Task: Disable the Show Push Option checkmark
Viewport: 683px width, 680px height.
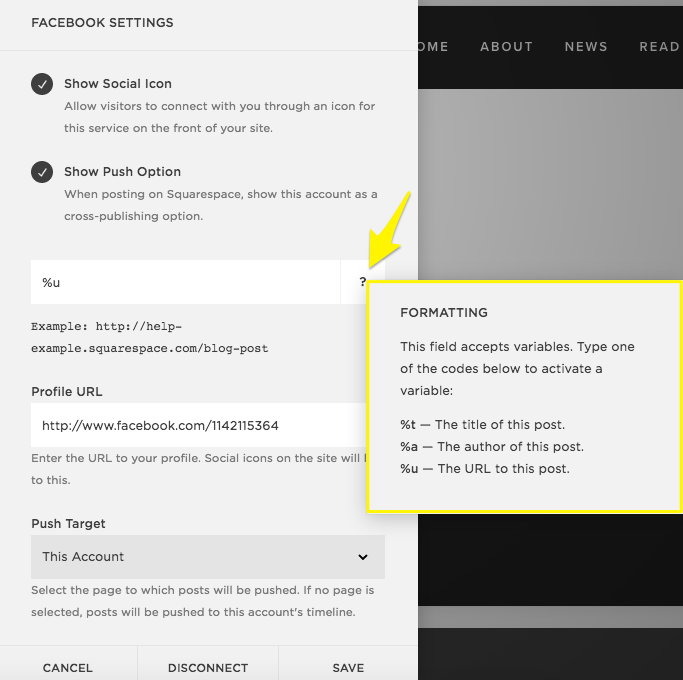Action: [42, 172]
